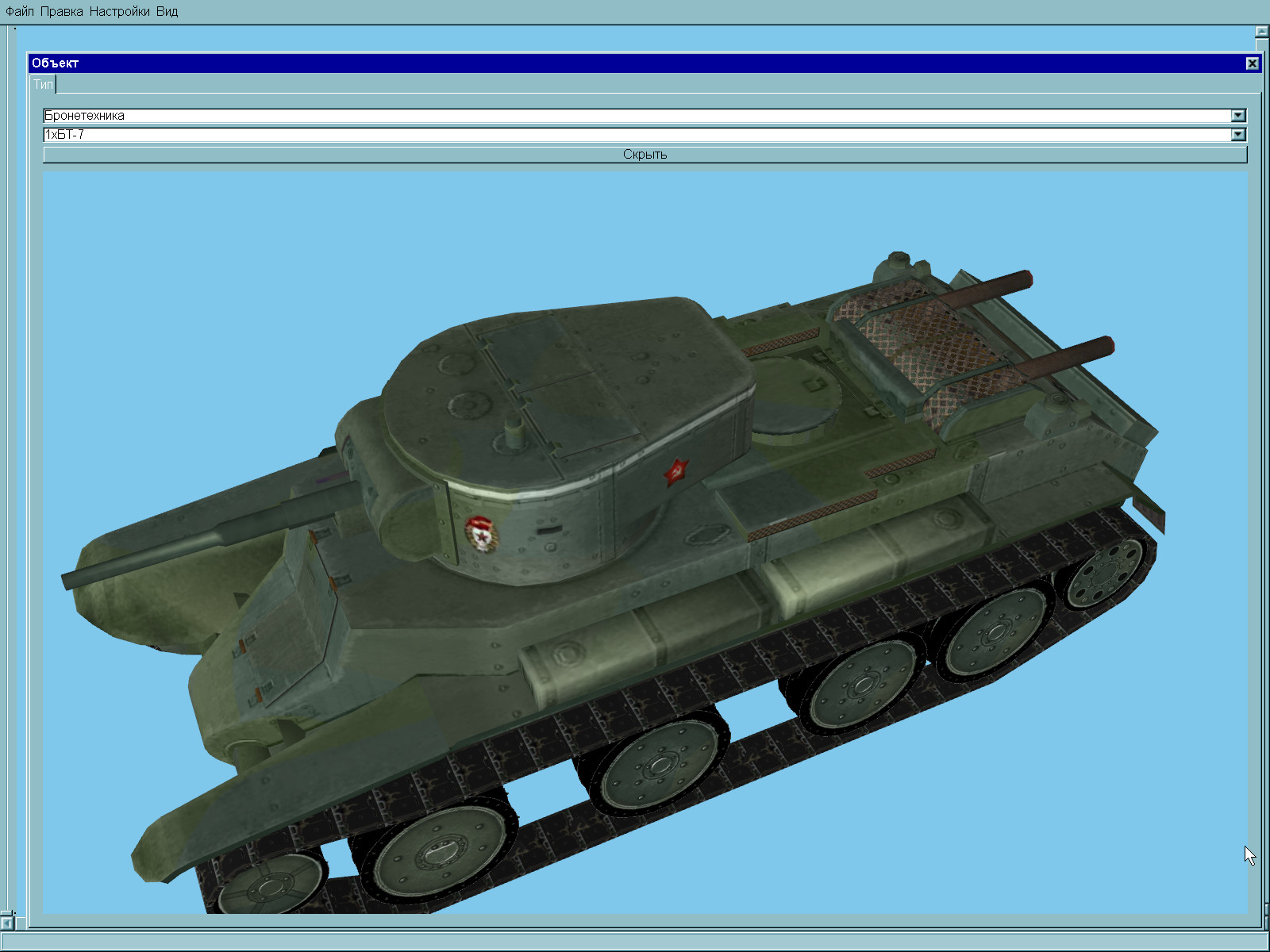
Task: Open the Правка menu
Action: [61, 11]
